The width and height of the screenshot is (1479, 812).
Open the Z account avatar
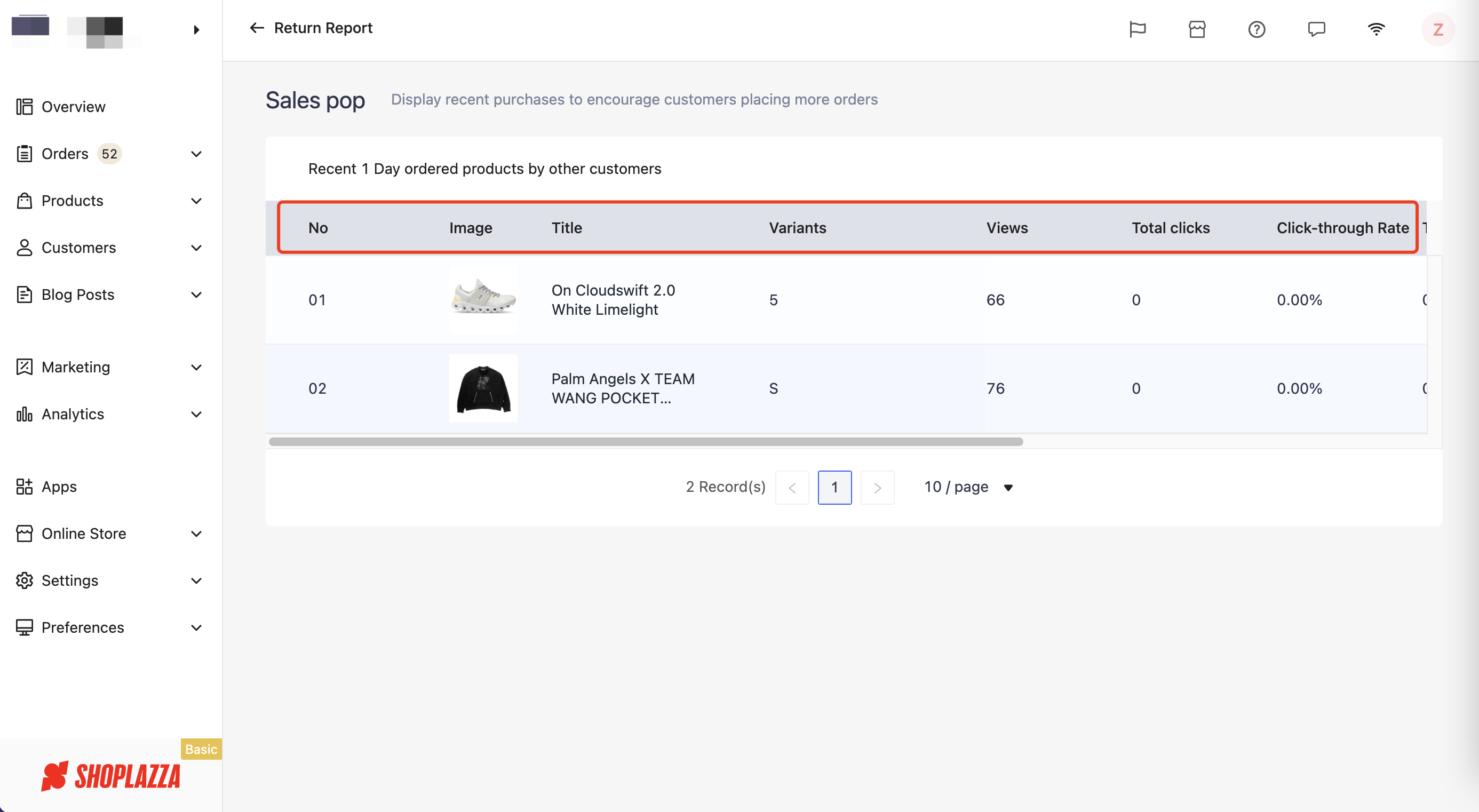tap(1438, 29)
